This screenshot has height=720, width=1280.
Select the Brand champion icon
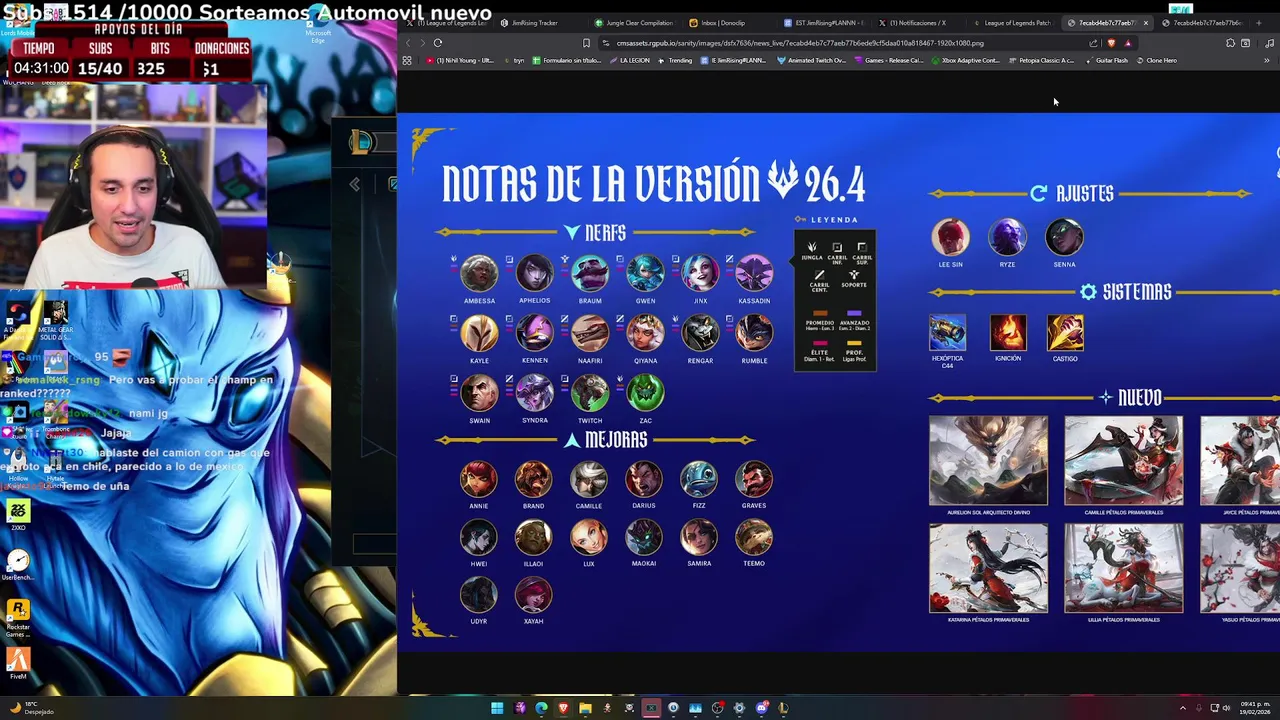pyautogui.click(x=533, y=479)
